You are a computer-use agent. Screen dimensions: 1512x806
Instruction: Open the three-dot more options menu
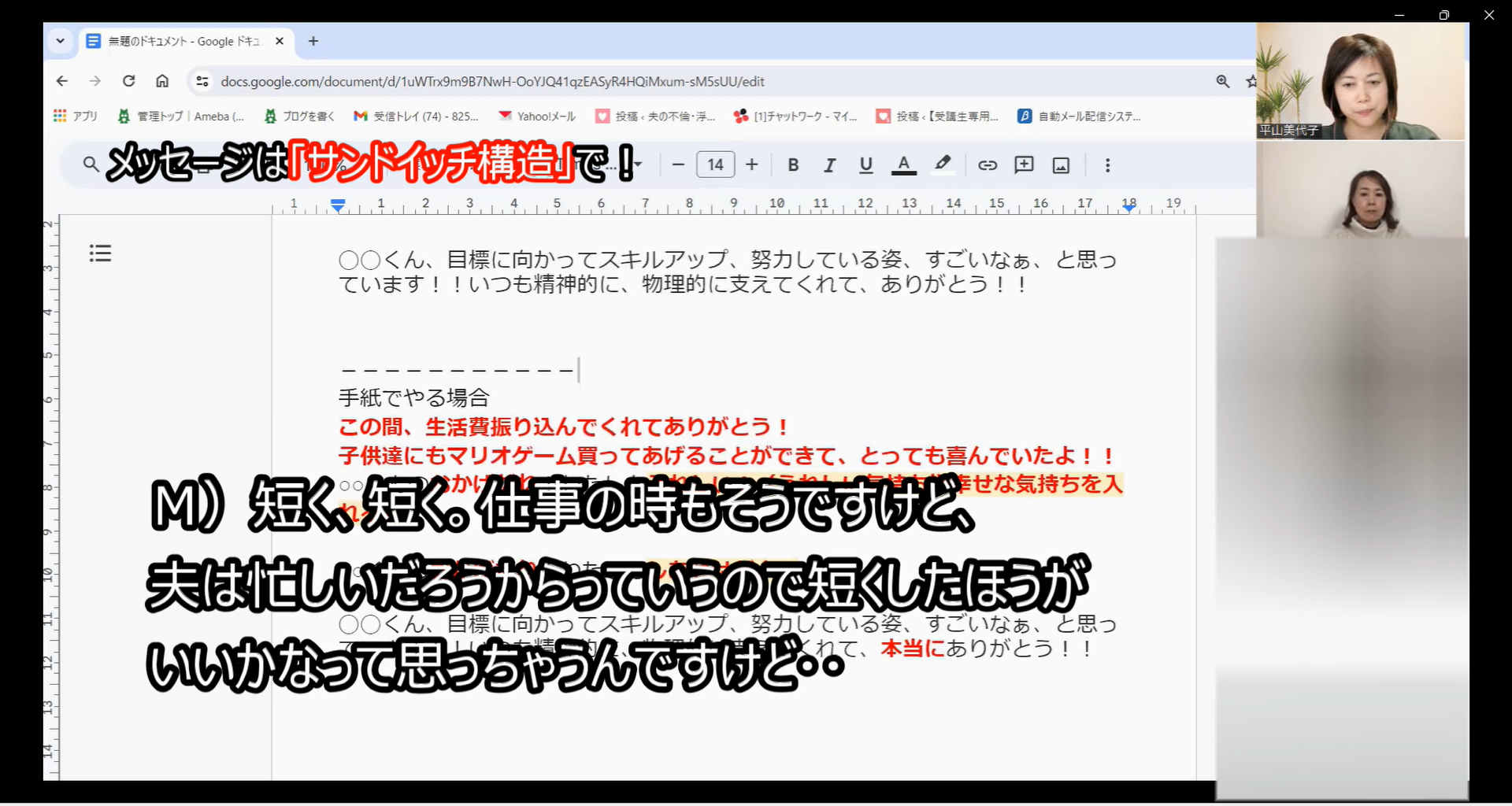1107,165
